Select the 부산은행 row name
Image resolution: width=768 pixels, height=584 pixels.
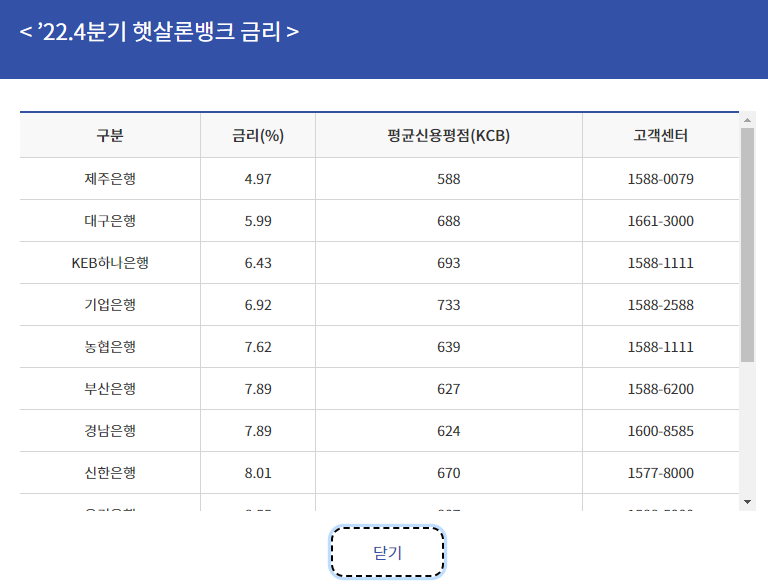[110, 389]
